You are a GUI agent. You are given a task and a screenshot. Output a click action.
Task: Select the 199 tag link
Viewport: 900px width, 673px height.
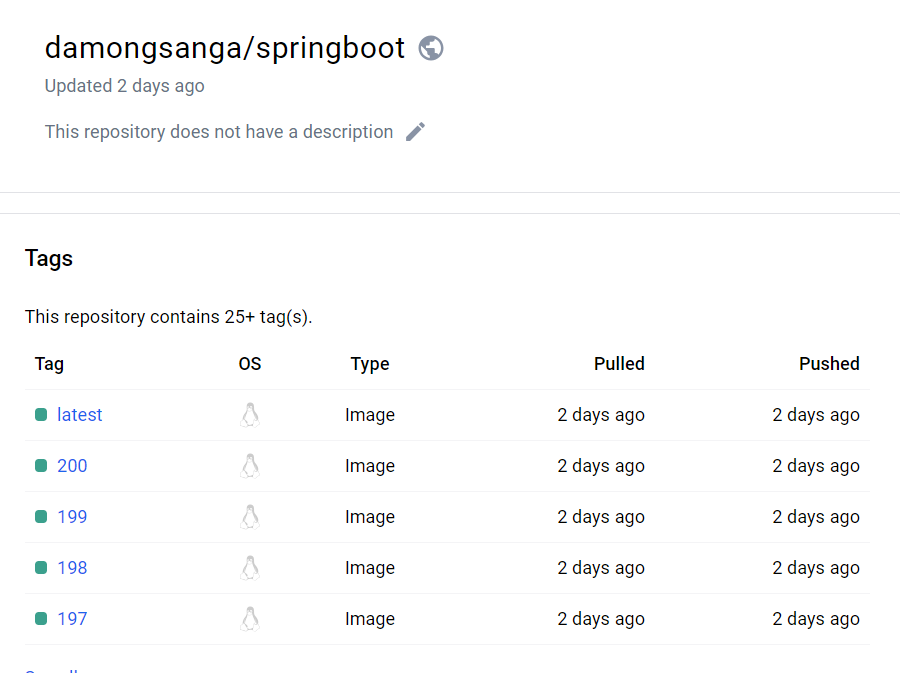coord(72,517)
